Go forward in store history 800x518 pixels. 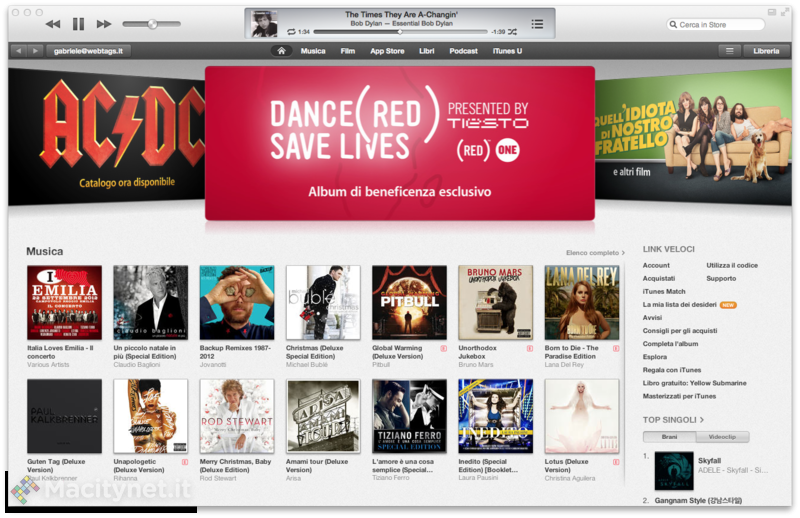click(x=35, y=51)
